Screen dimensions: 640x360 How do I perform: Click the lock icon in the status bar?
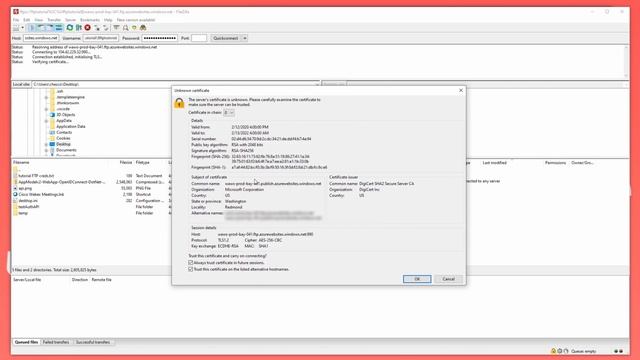click(554, 351)
